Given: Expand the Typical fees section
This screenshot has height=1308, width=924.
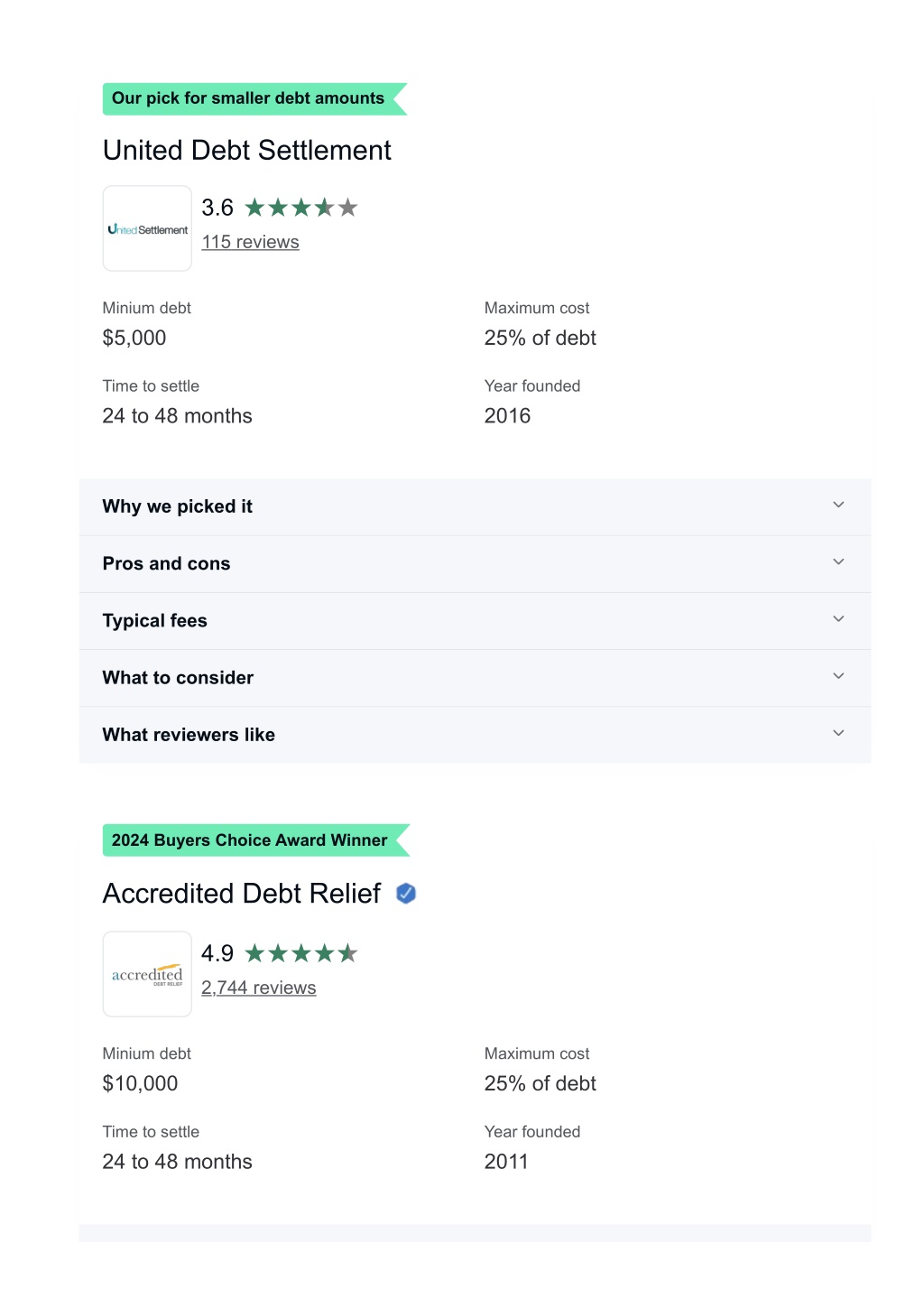Looking at the screenshot, I should [475, 621].
